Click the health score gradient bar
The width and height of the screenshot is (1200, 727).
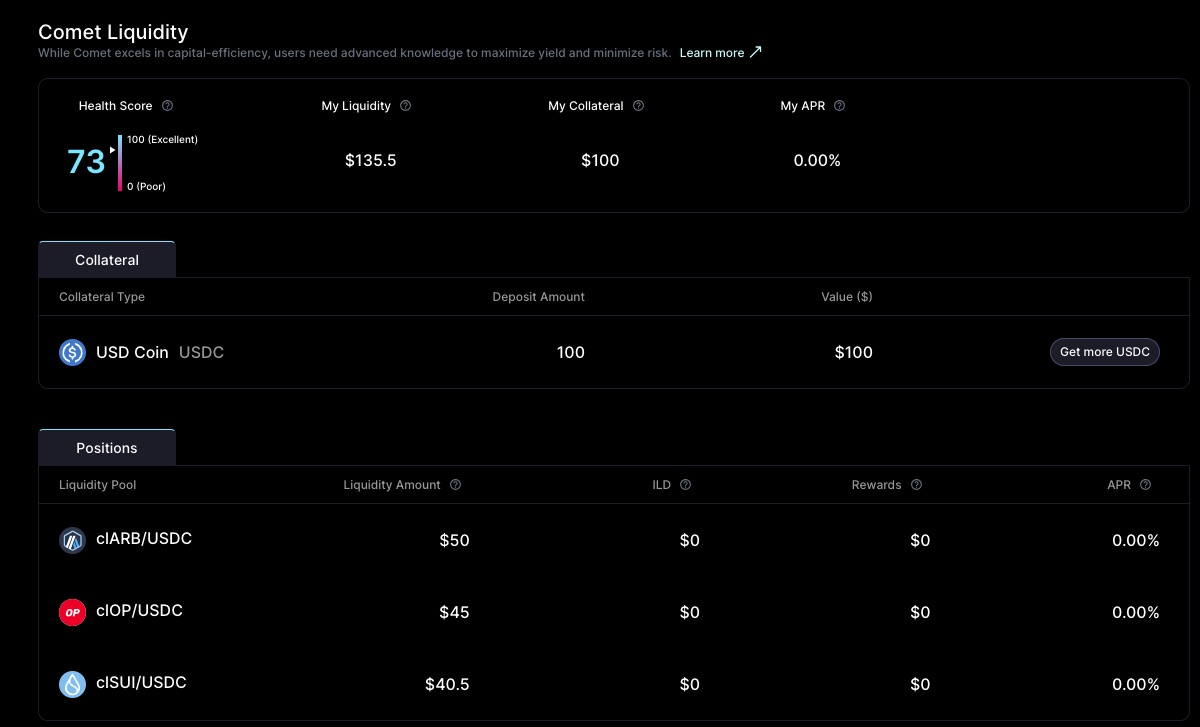120,162
